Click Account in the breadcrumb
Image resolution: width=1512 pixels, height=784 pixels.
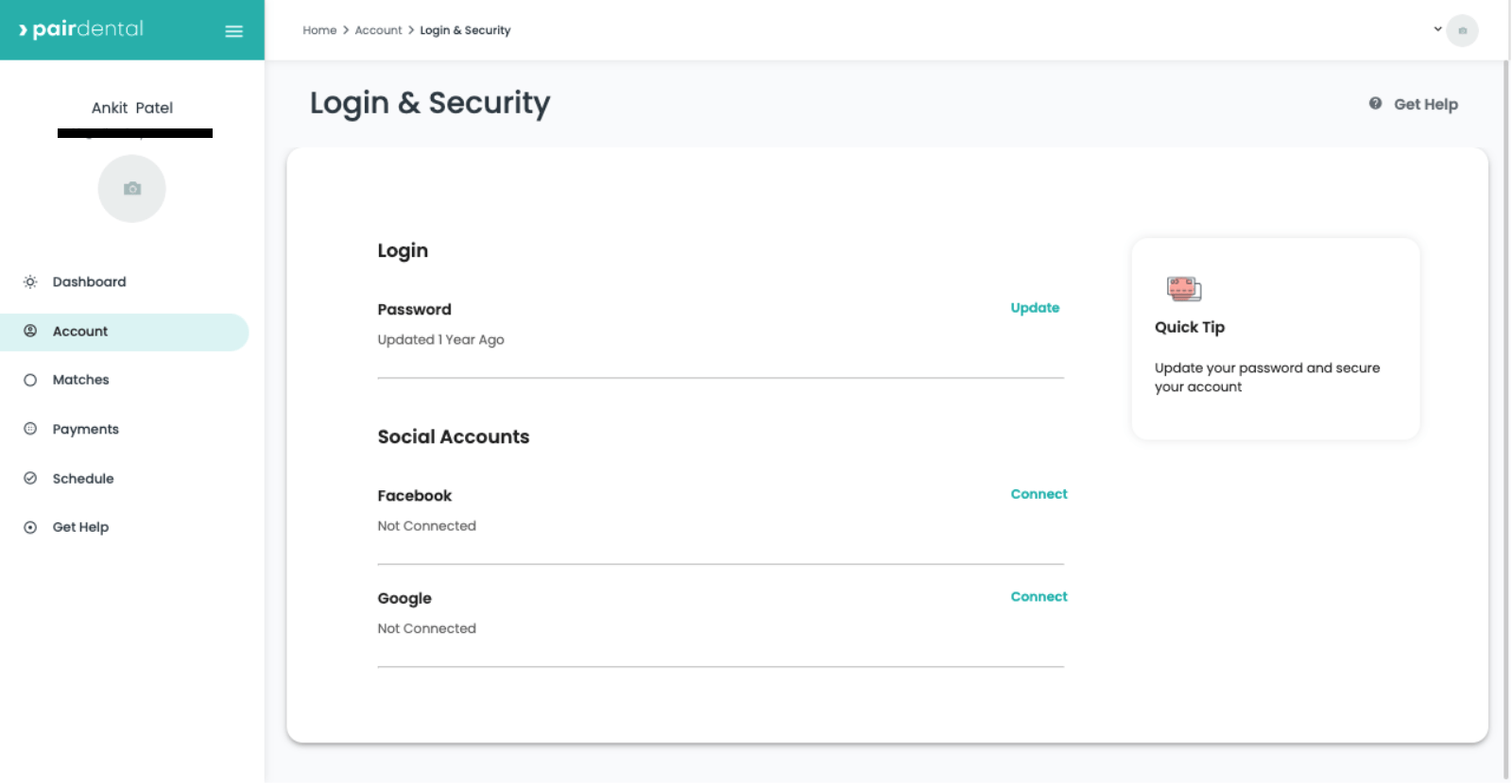click(x=378, y=30)
